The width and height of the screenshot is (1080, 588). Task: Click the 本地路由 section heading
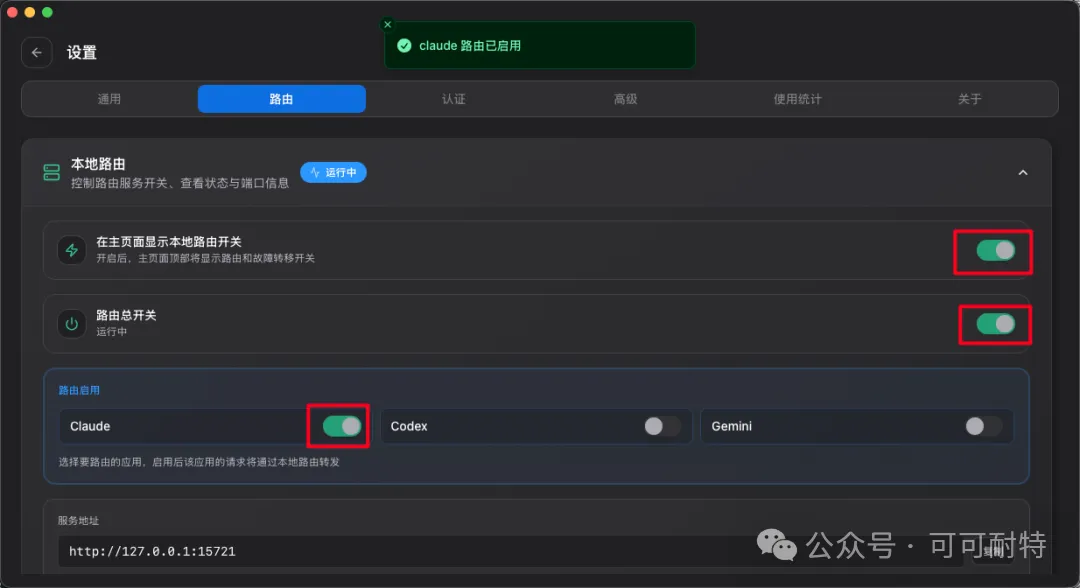[x=98, y=164]
